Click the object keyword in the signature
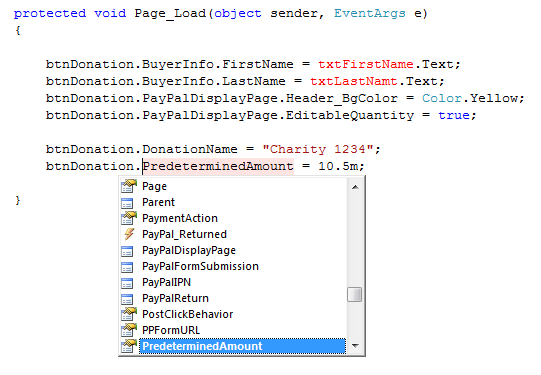 coord(238,14)
